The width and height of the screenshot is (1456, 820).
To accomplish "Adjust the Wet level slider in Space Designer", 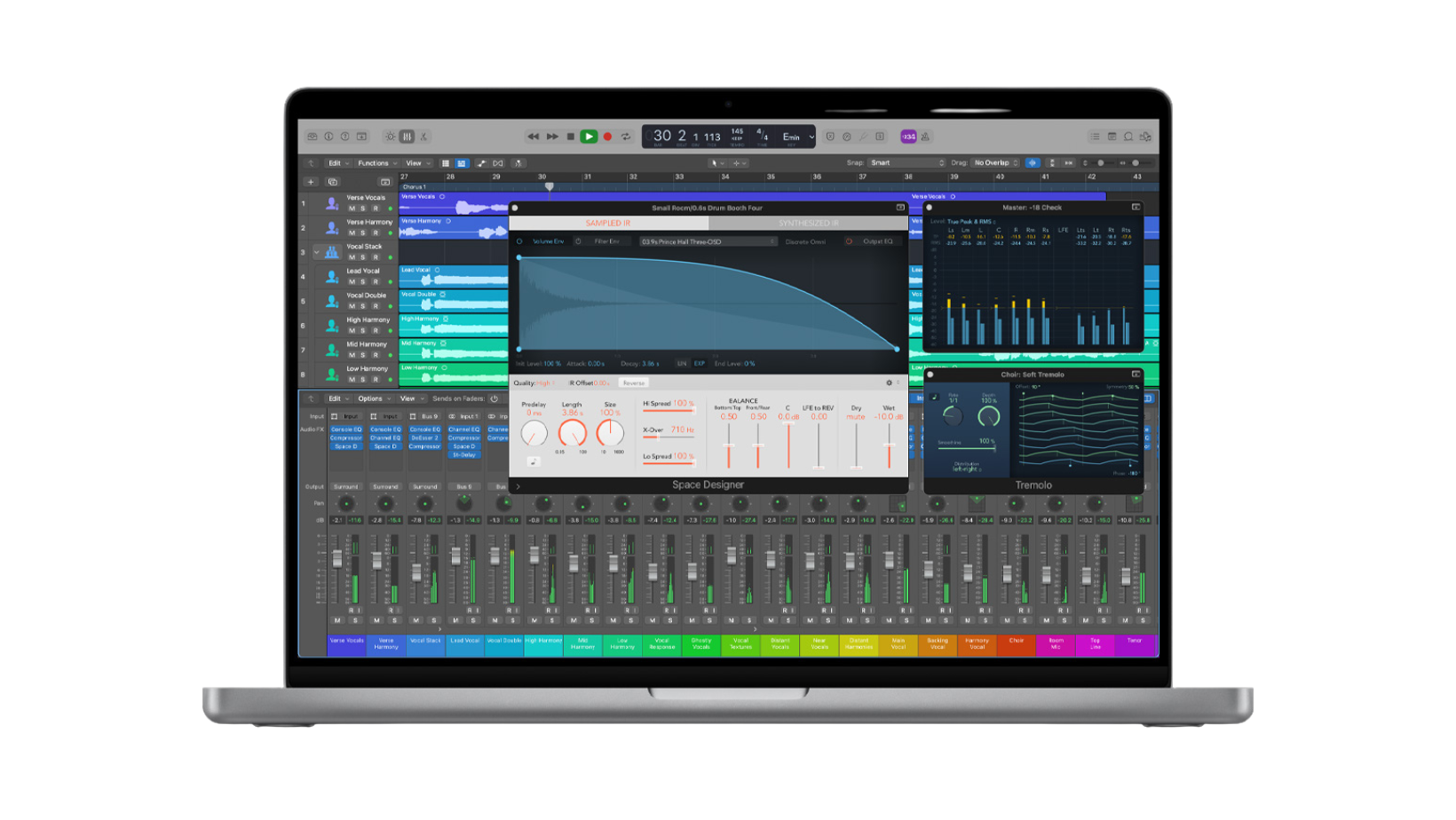I will point(888,444).
